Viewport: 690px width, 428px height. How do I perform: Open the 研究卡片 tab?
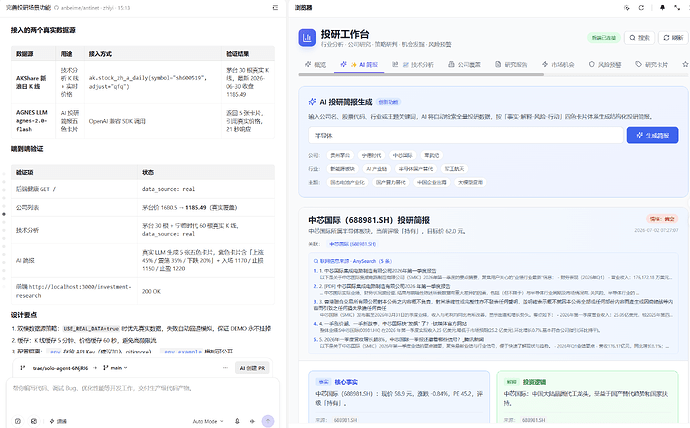point(652,65)
